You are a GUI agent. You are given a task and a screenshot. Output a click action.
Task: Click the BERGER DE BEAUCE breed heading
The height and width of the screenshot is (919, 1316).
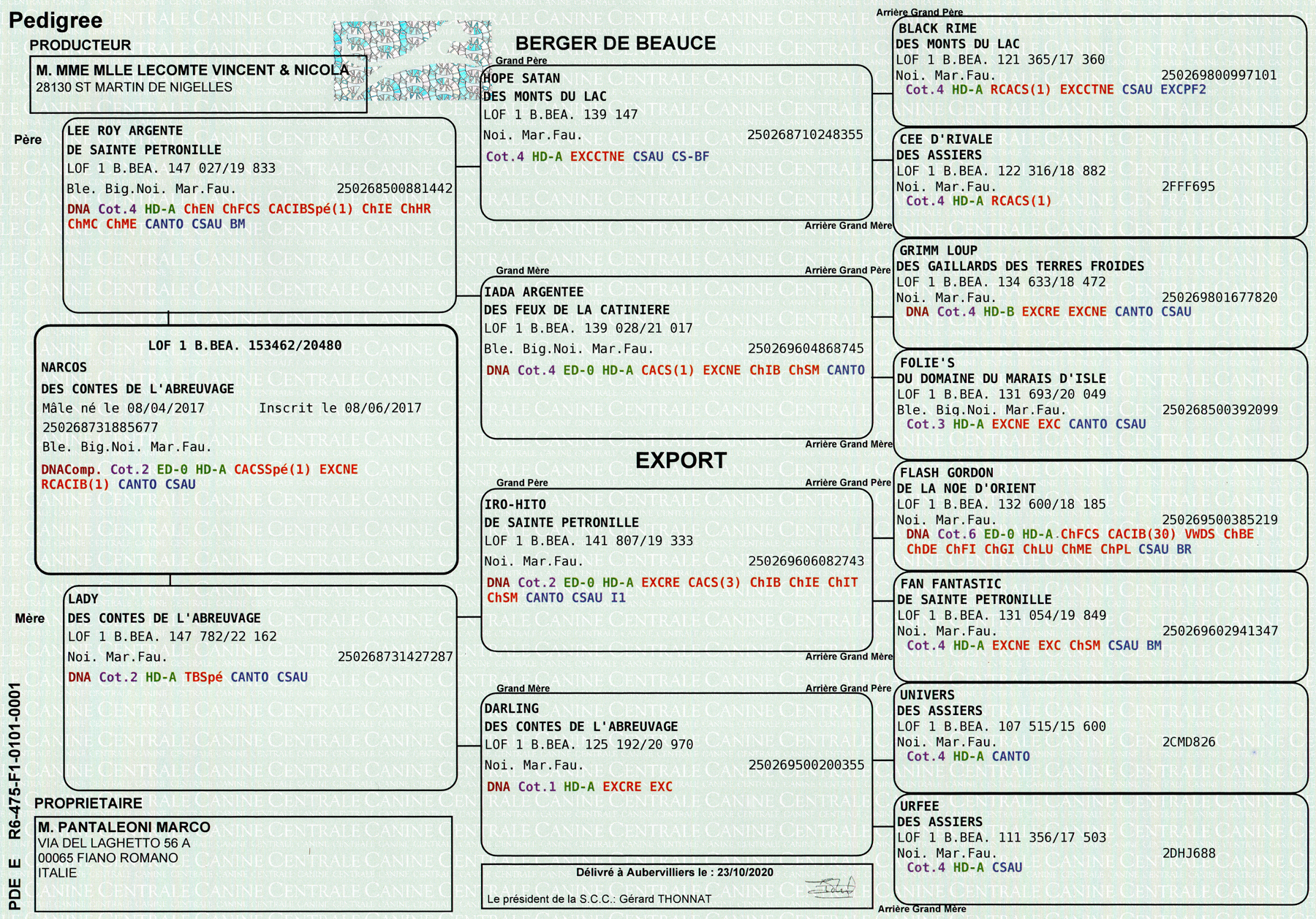click(x=616, y=43)
